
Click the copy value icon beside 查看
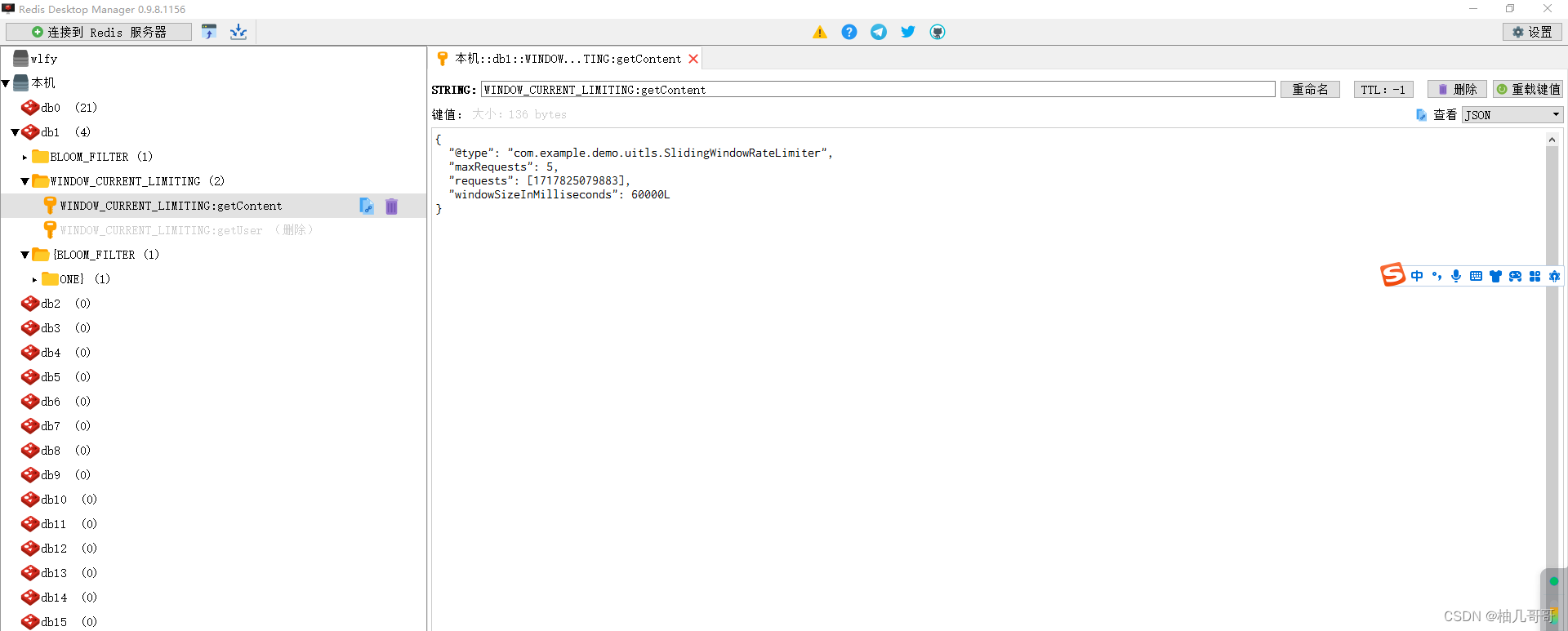(x=1421, y=115)
